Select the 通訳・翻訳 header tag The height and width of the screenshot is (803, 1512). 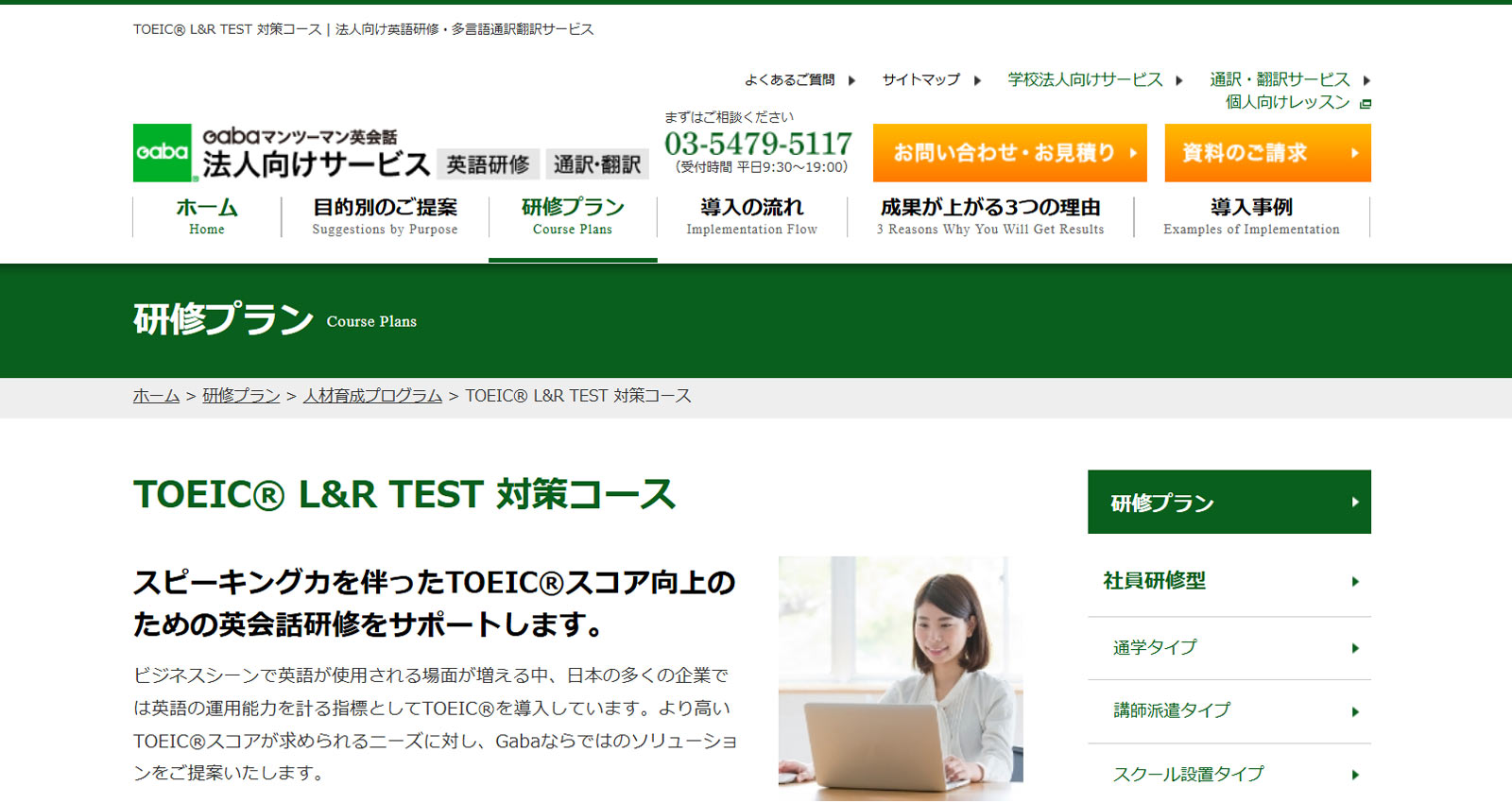point(597,164)
